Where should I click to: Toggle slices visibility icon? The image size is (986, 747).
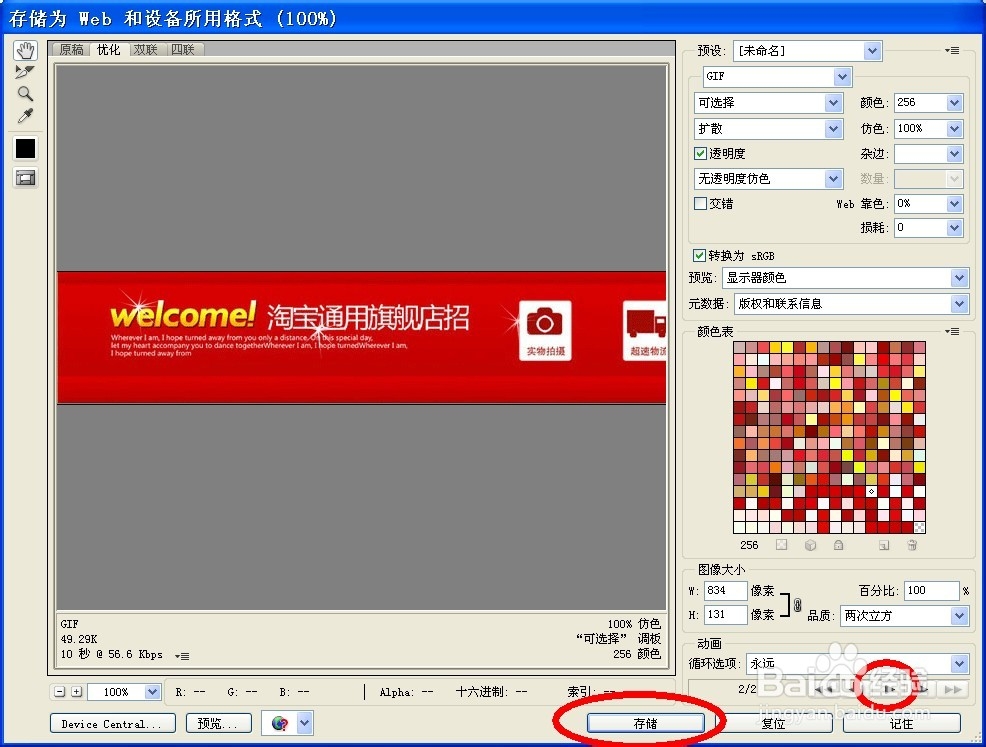pyautogui.click(x=25, y=178)
